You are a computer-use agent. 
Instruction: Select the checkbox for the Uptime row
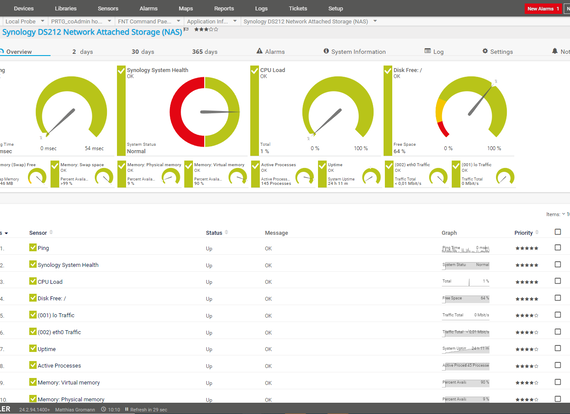click(558, 348)
